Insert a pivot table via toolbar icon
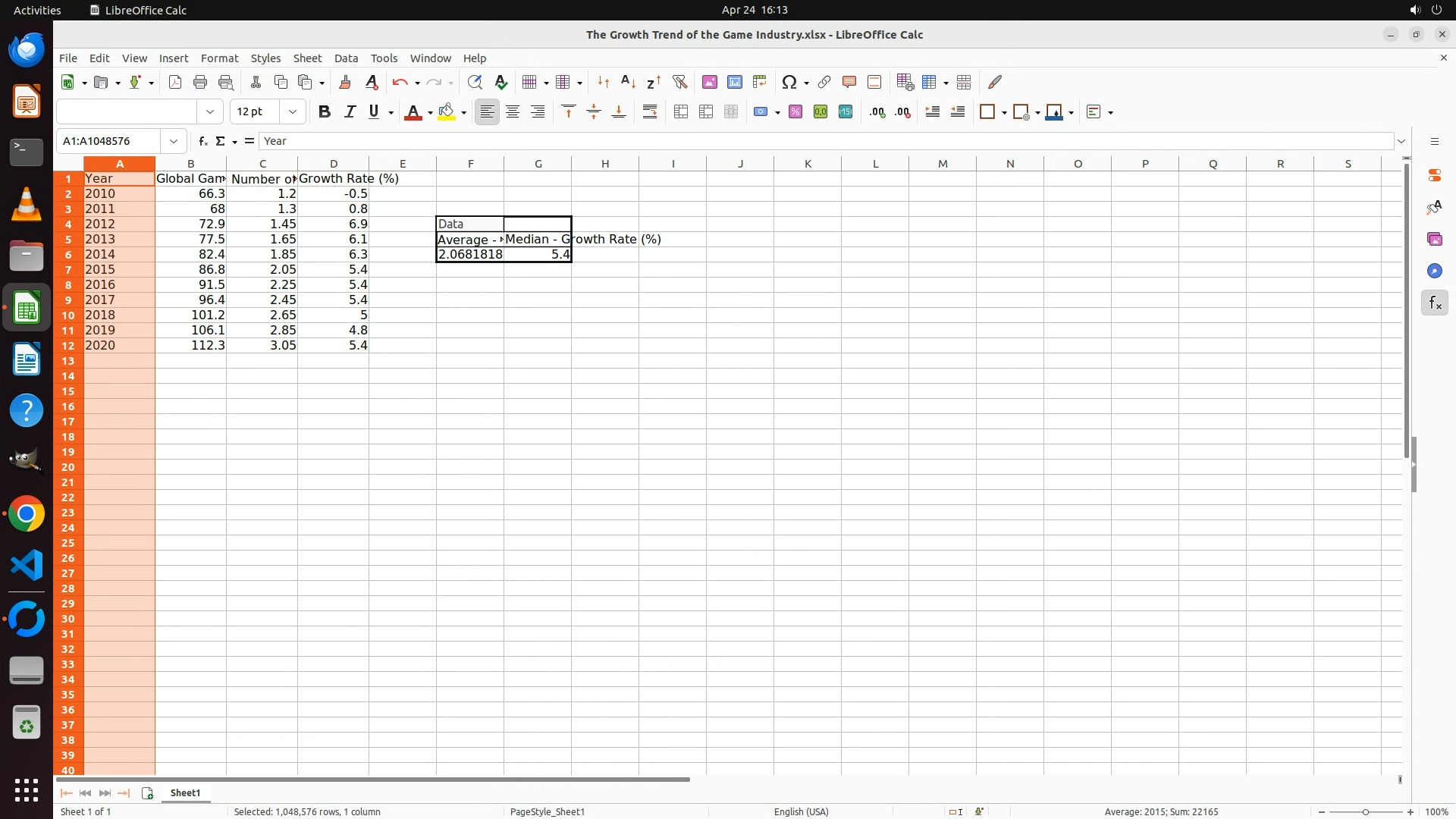Image resolution: width=1456 pixels, height=819 pixels. point(759,82)
